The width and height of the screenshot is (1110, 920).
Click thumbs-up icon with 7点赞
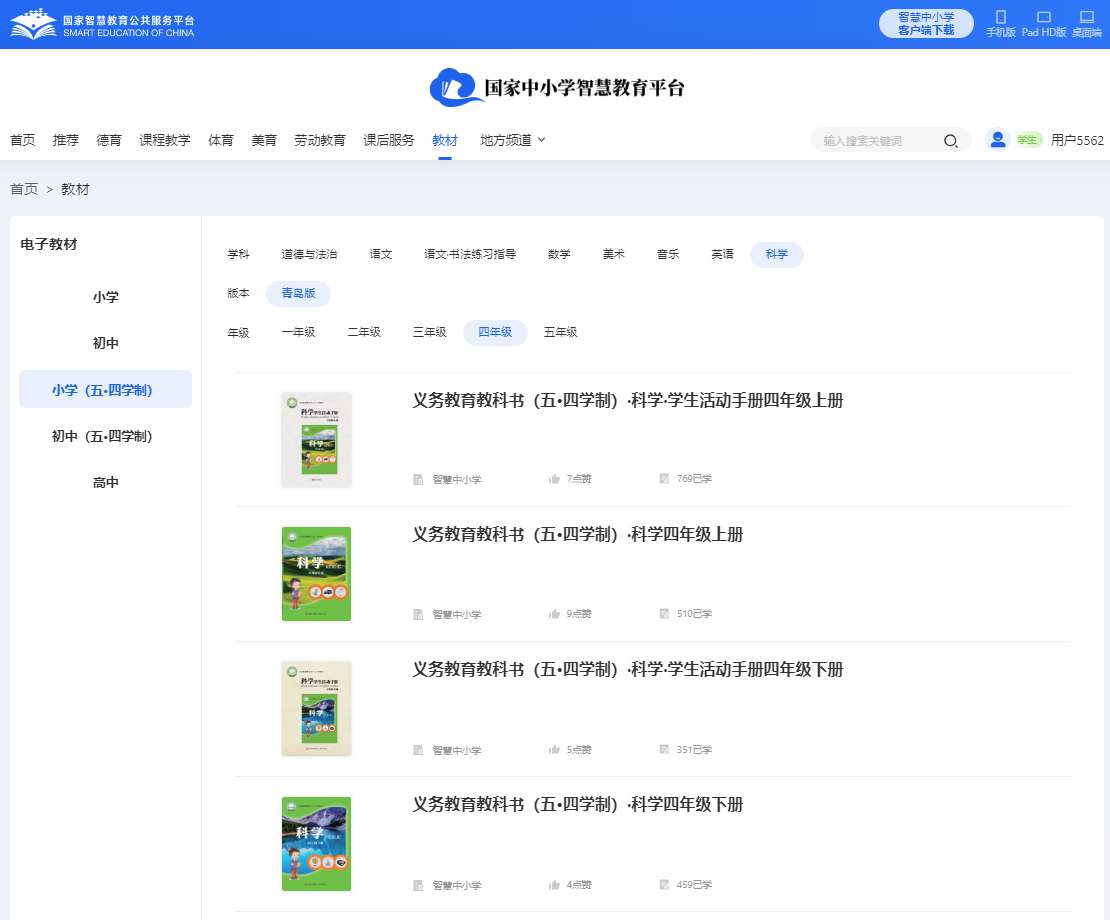coord(554,479)
